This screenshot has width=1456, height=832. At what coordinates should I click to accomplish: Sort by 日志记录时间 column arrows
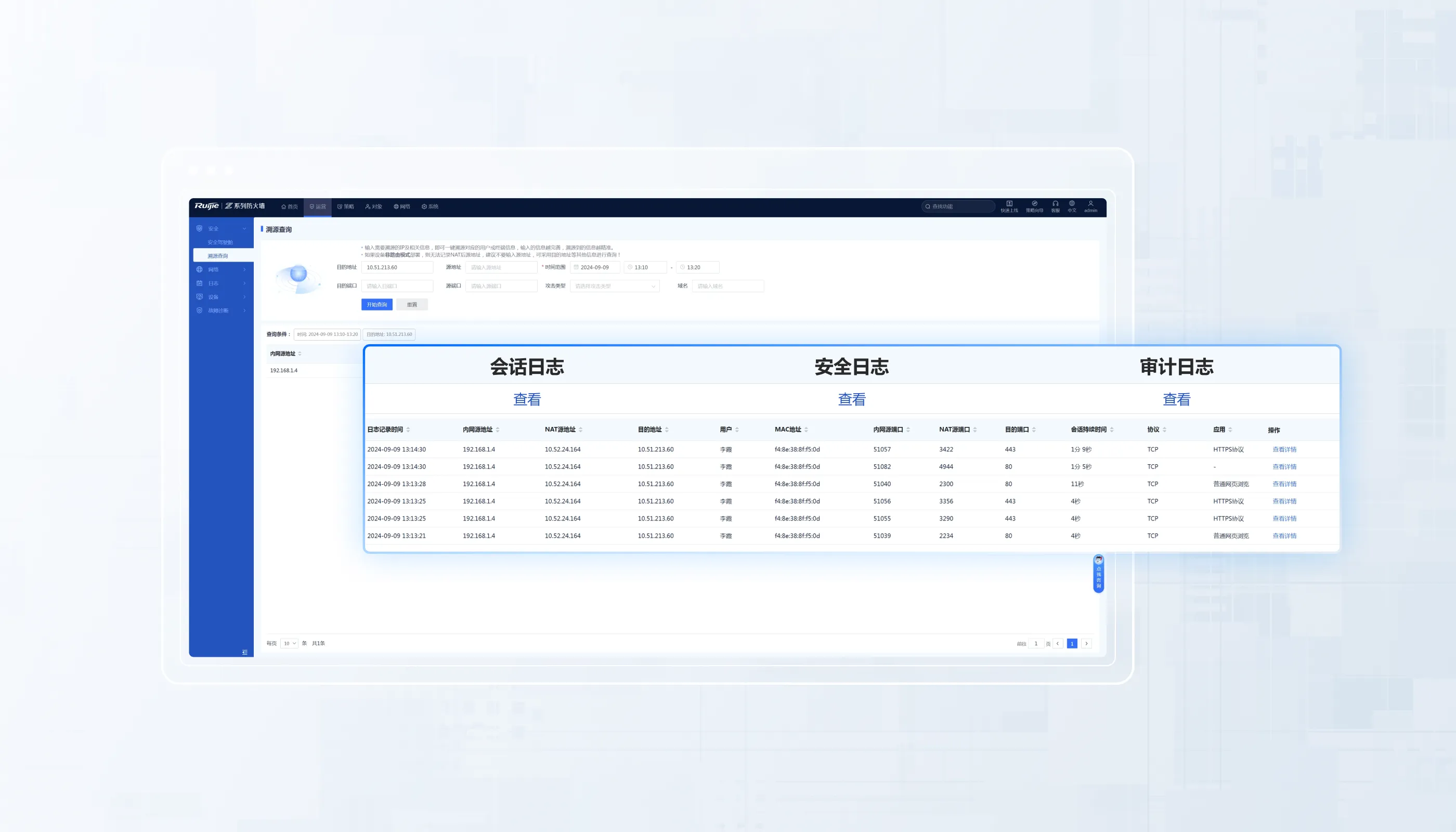(x=408, y=430)
